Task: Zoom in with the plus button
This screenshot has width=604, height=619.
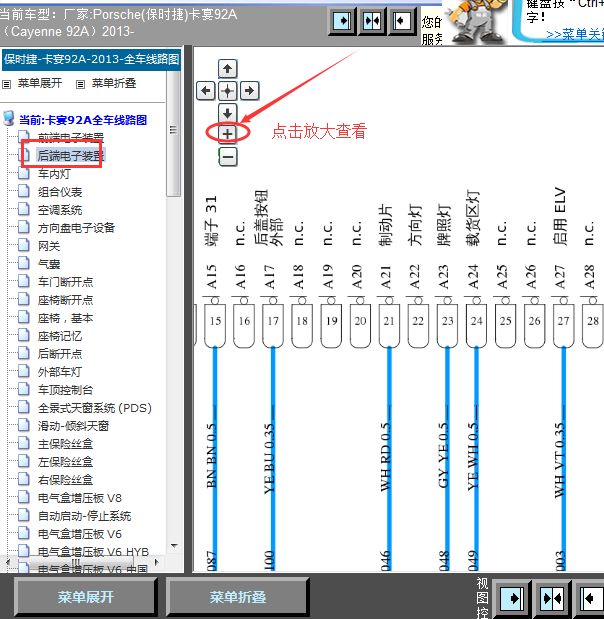Action: click(227, 133)
